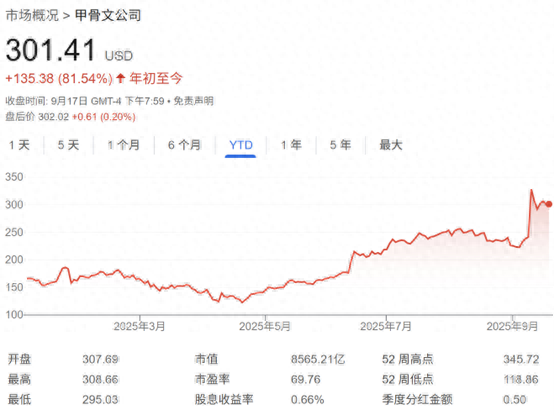
Task: Click the after-hours price 302.02
Action: [53, 117]
